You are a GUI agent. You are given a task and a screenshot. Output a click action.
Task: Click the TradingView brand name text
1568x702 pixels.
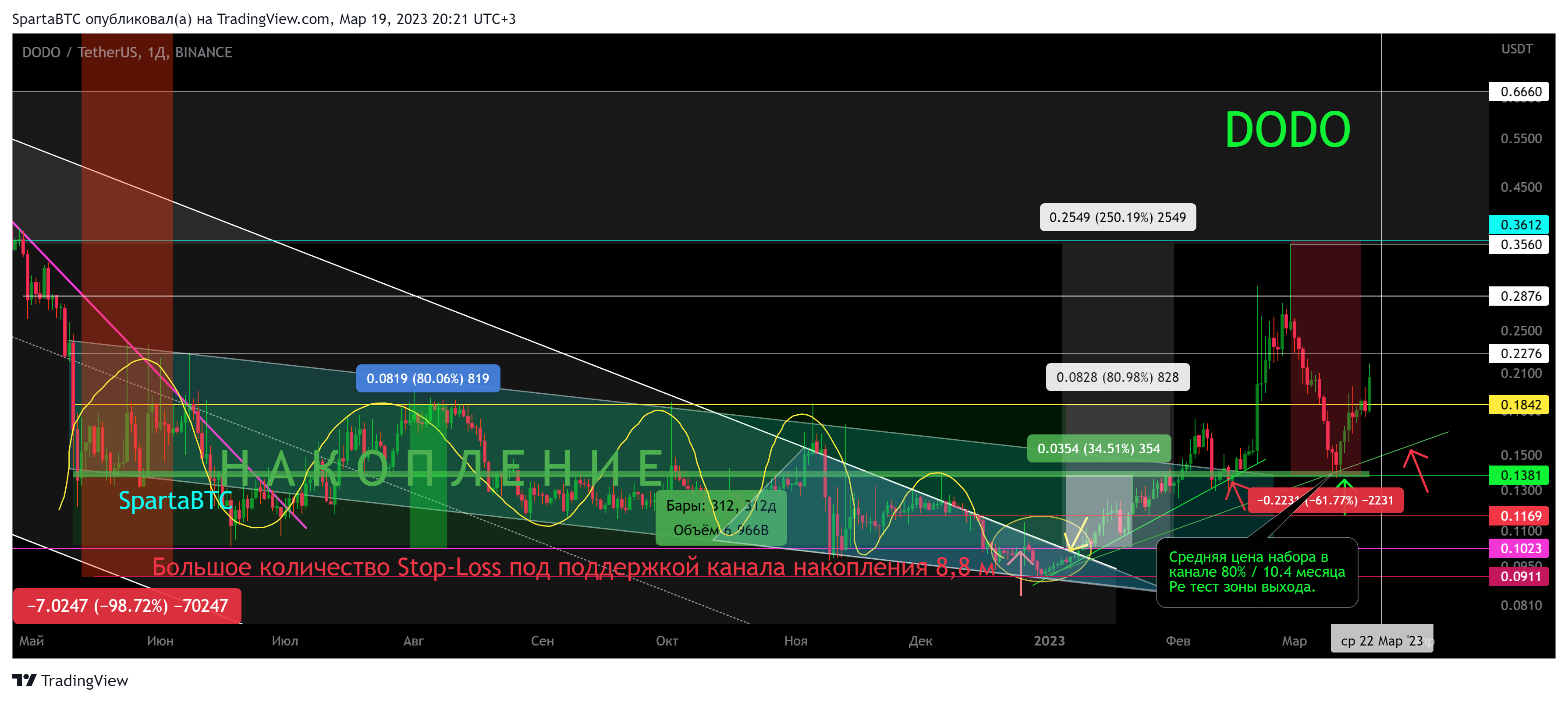[85, 681]
